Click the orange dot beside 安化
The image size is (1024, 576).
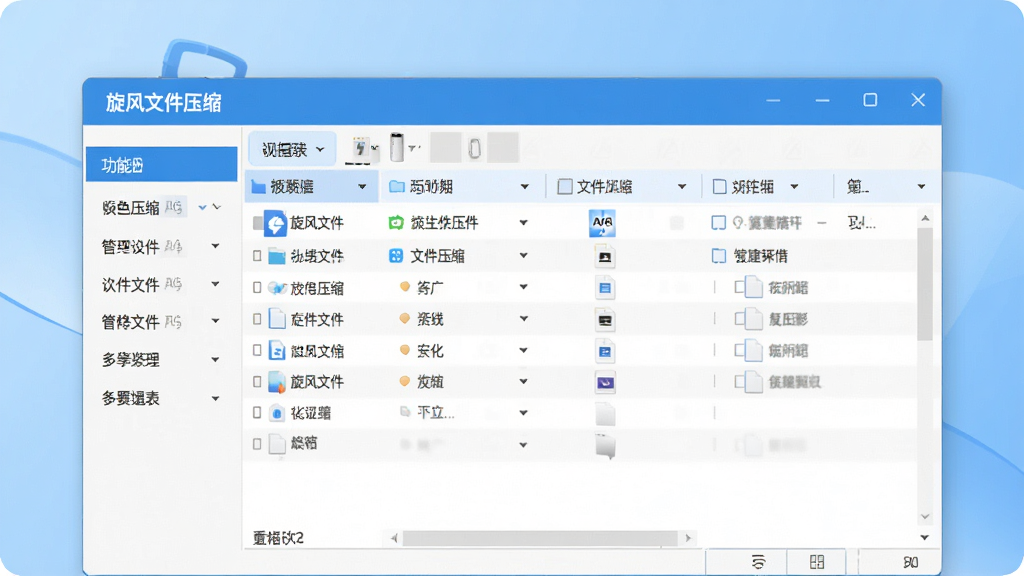405,350
